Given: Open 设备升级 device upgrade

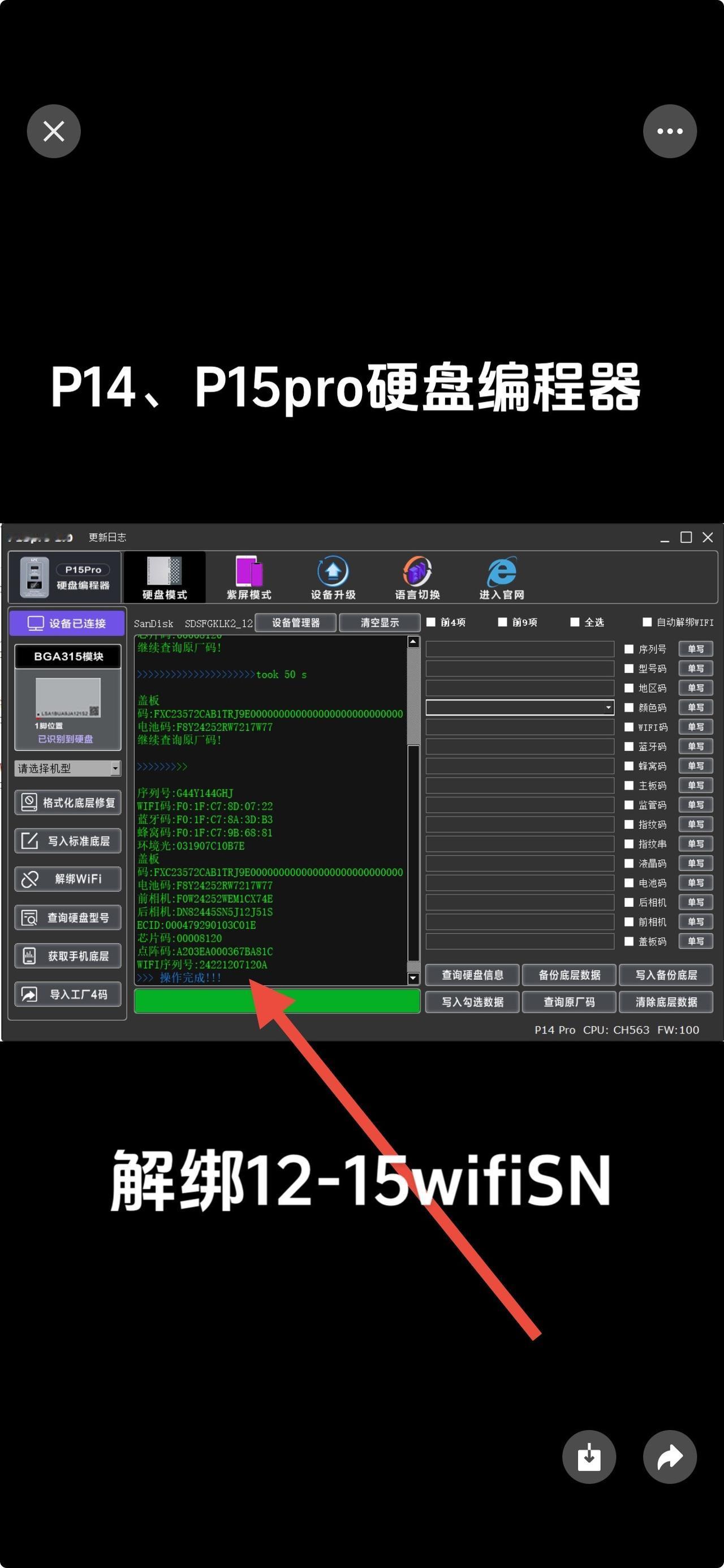Looking at the screenshot, I should pos(333,577).
